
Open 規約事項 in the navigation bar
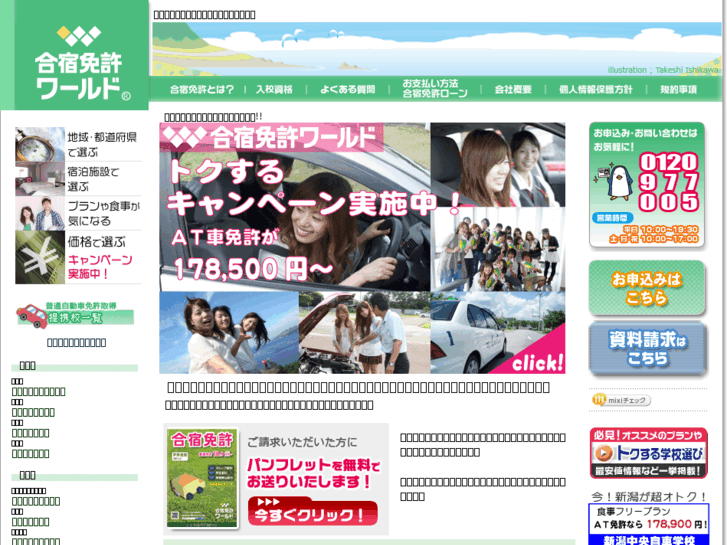coord(678,89)
